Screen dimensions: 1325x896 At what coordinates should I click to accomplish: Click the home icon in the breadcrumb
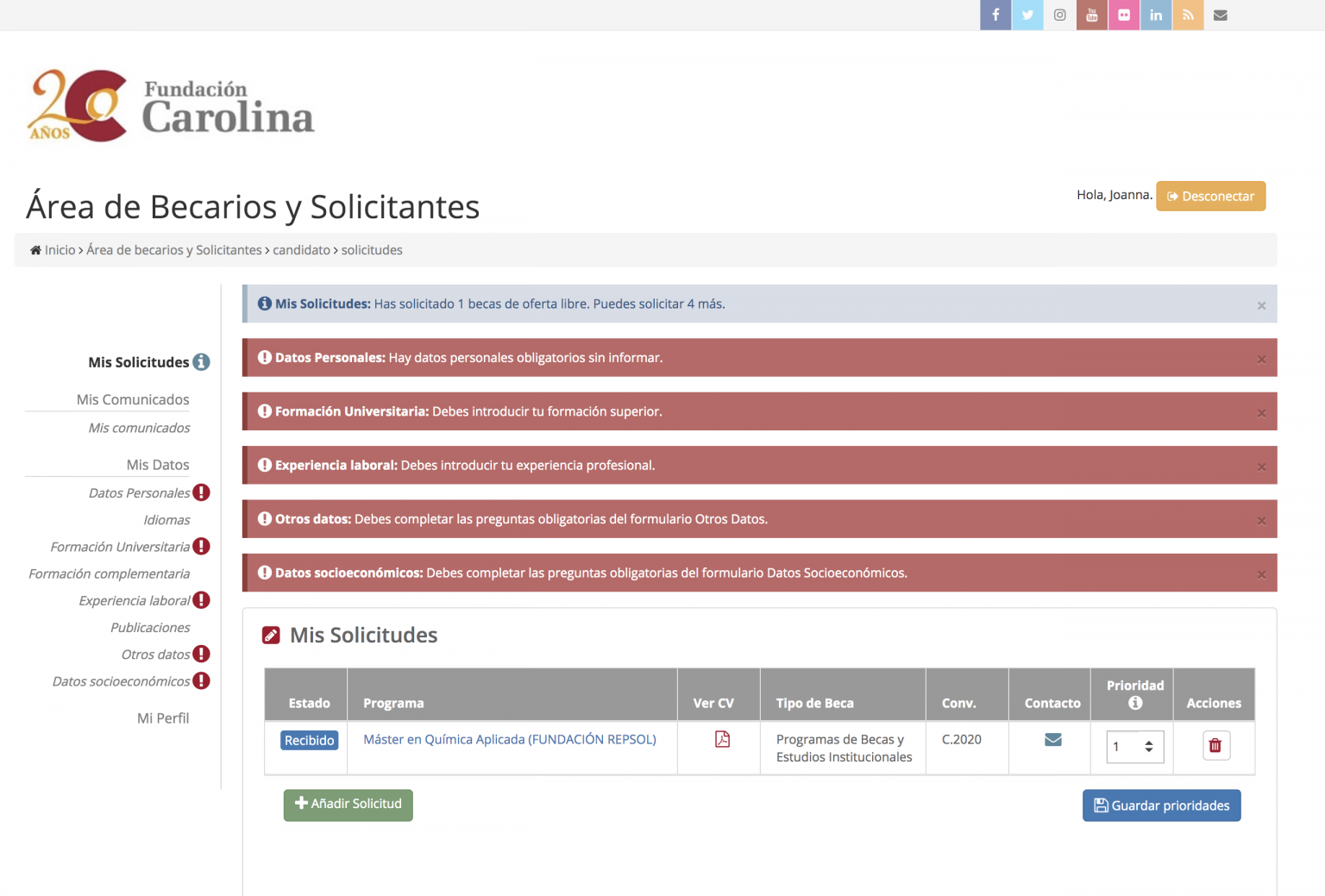click(x=35, y=249)
